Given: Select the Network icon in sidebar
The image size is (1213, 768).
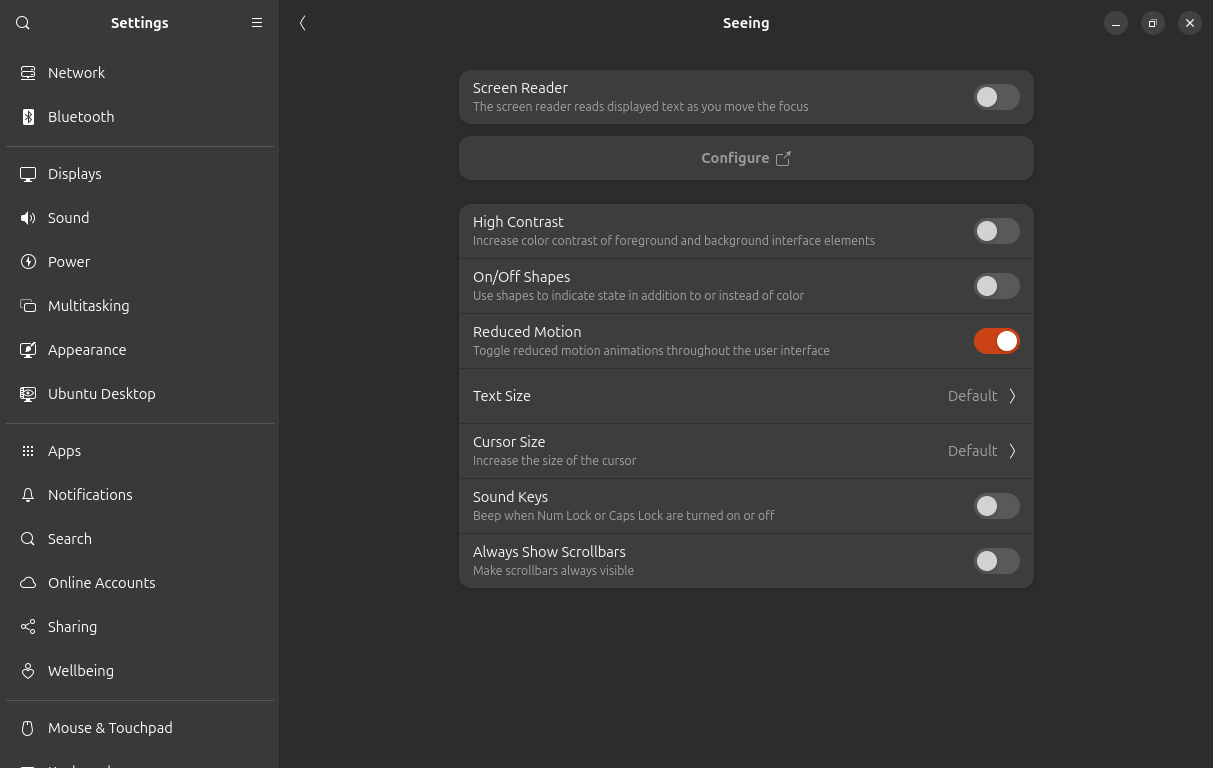Looking at the screenshot, I should coord(27,72).
